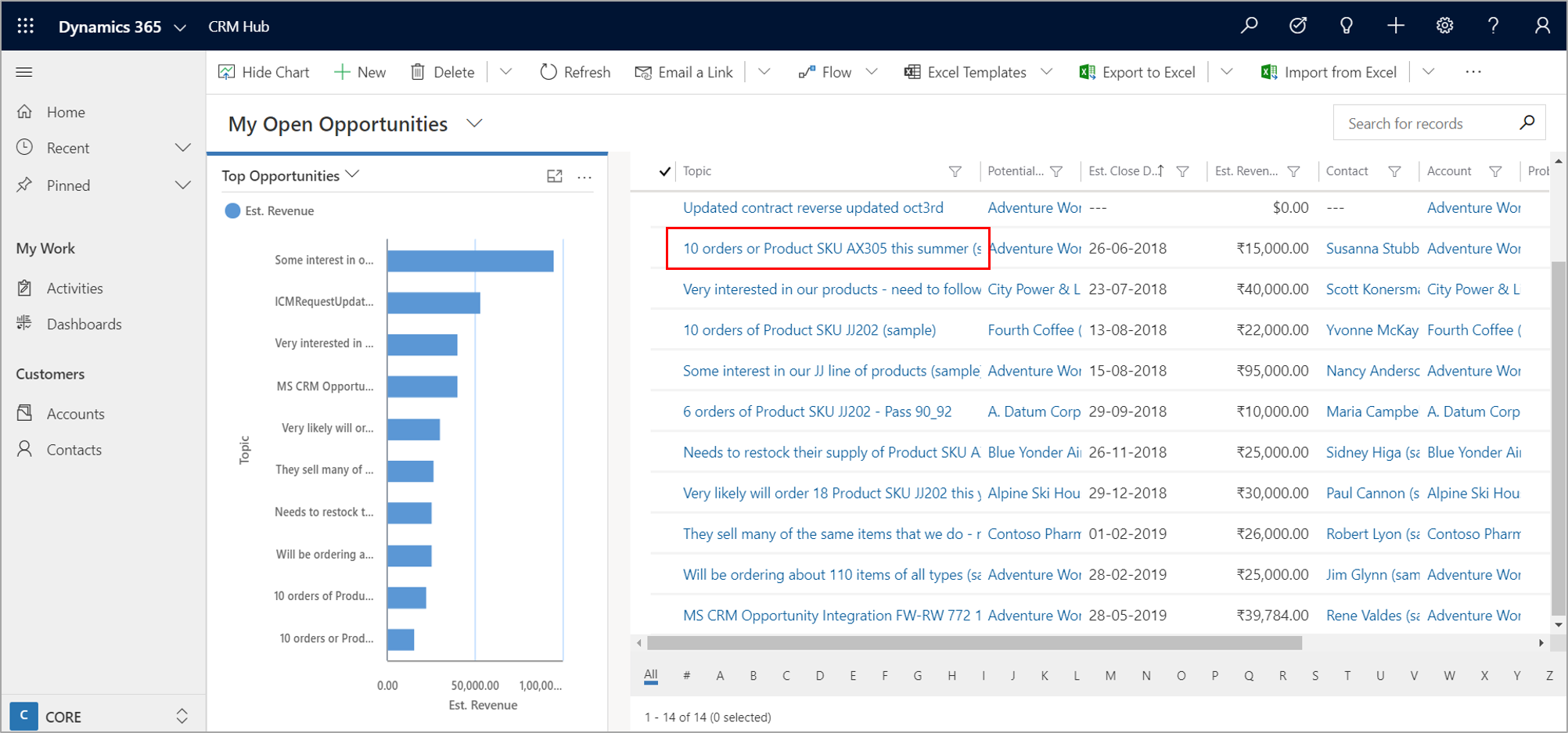The image size is (1568, 733).
Task: Open the quick create plus icon
Action: (x=1395, y=26)
